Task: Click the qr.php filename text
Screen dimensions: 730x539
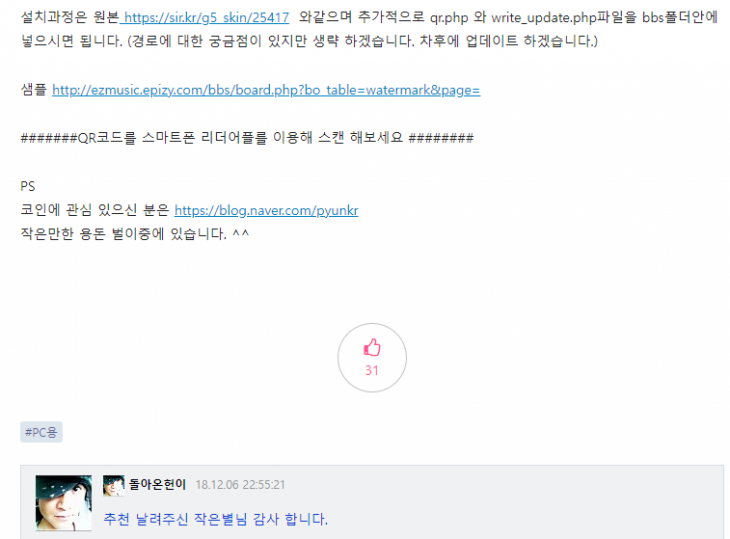Action: click(449, 18)
